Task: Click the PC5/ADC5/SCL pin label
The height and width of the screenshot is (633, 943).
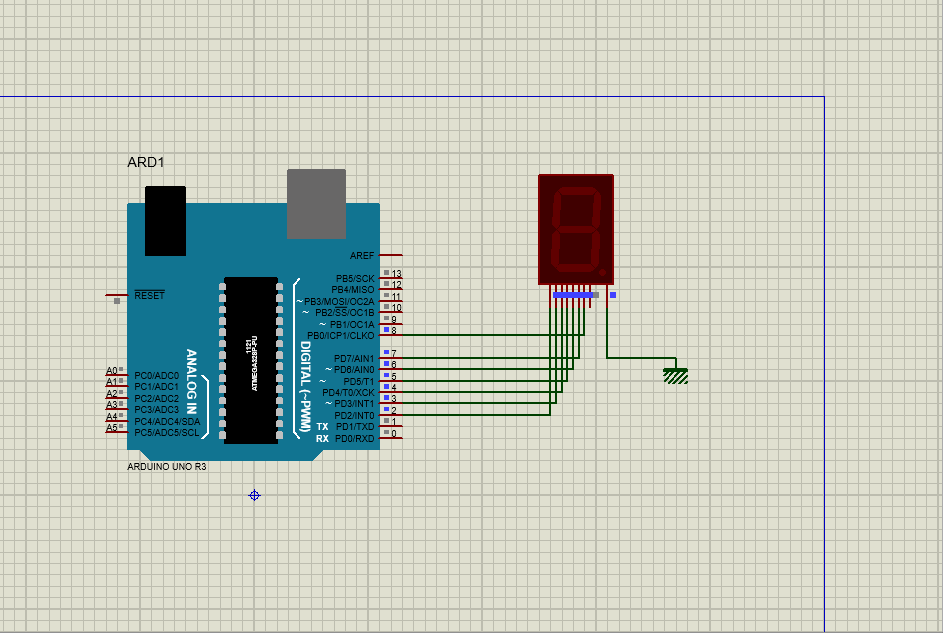Action: (x=166, y=432)
